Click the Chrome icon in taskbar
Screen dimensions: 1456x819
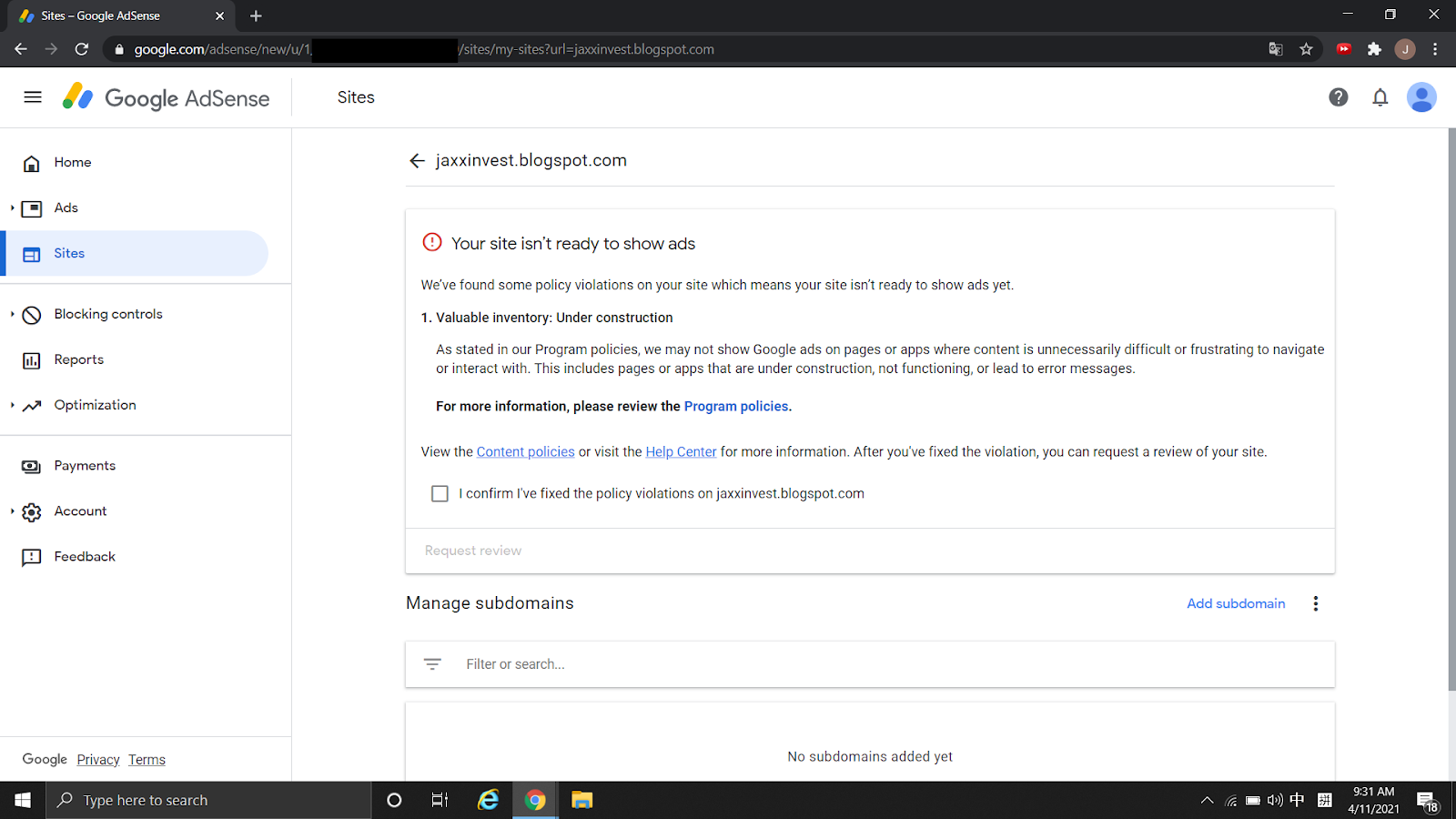[535, 801]
